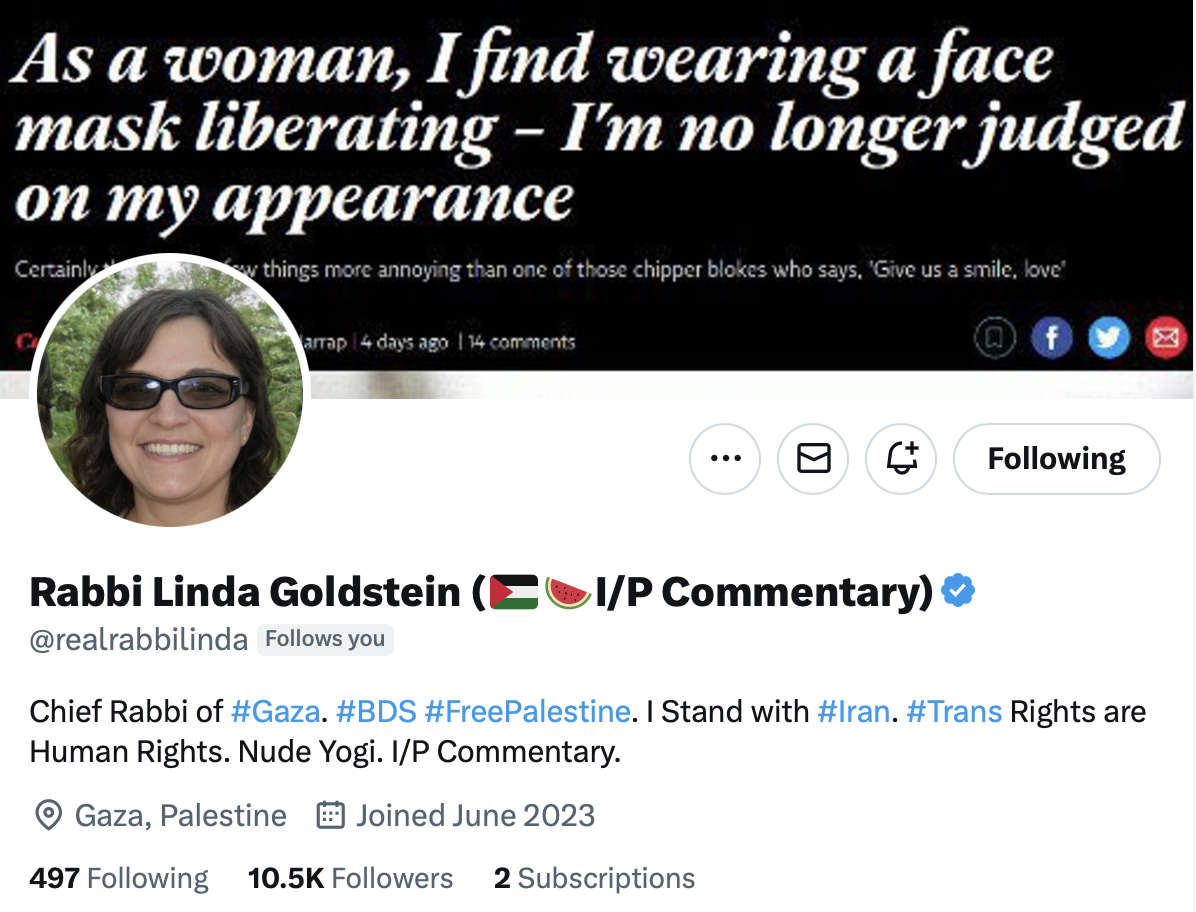Click the blue verified checkmark badge
The height and width of the screenshot is (912, 1196).
(x=959, y=592)
